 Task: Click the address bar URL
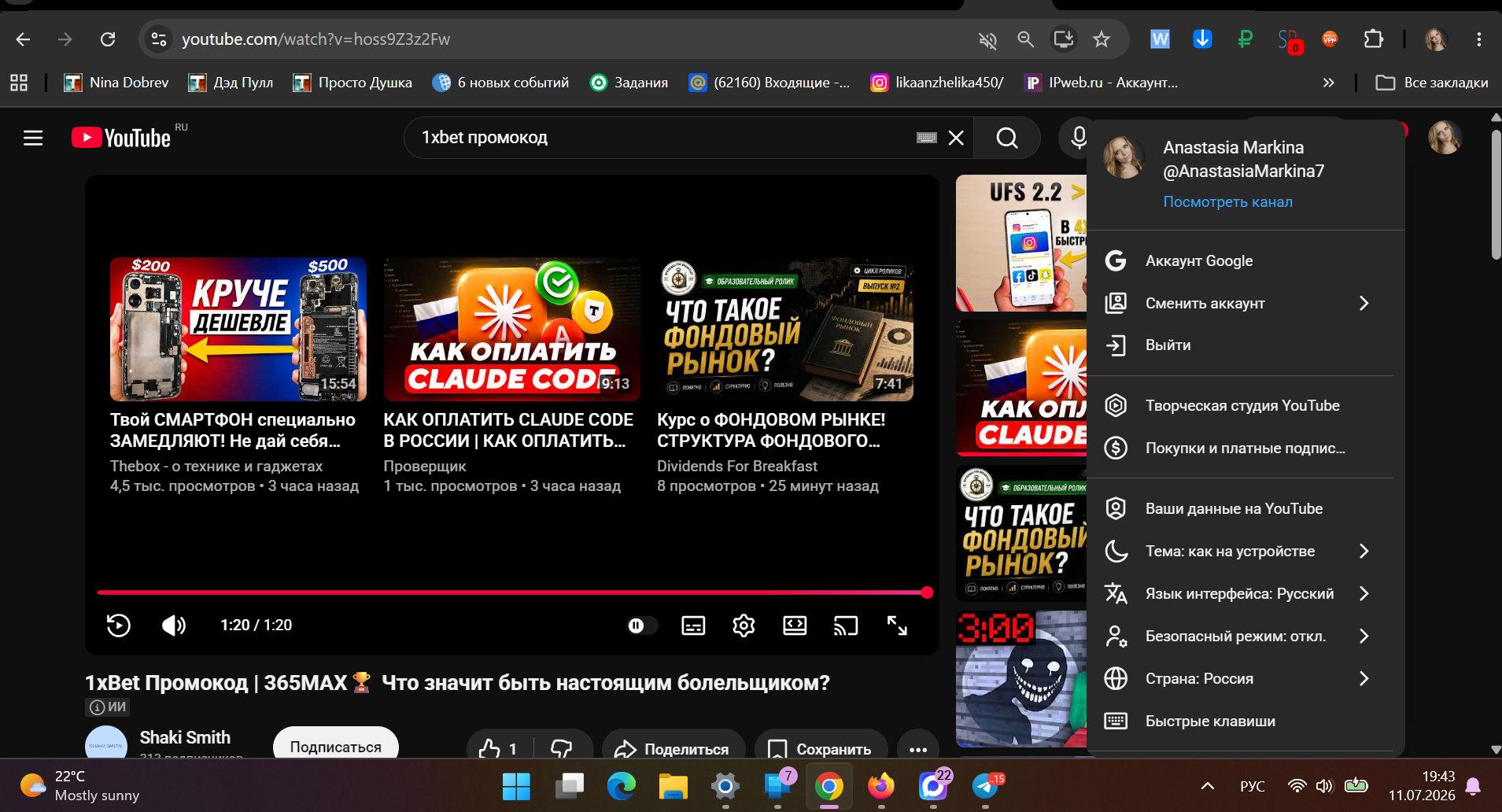(316, 39)
